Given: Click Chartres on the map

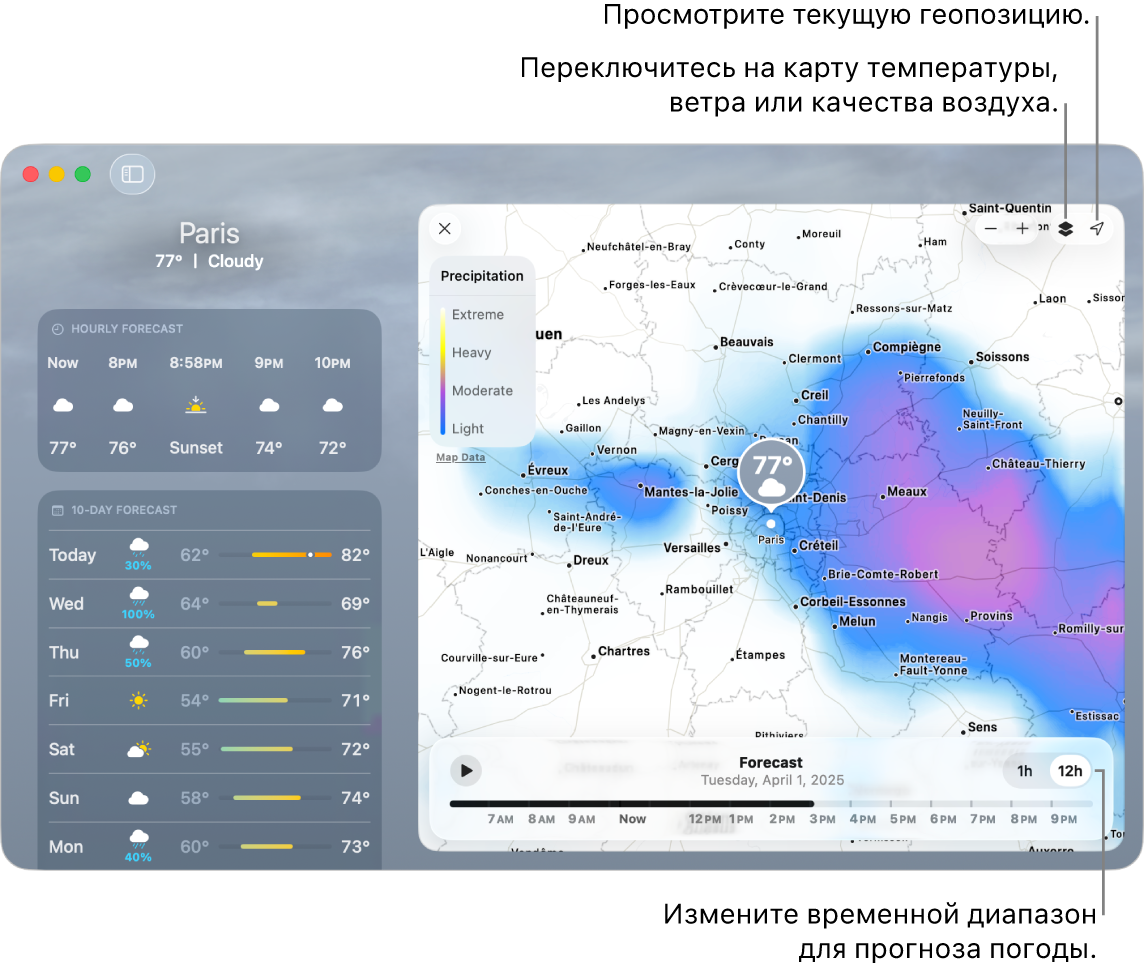Looking at the screenshot, I should 624,651.
